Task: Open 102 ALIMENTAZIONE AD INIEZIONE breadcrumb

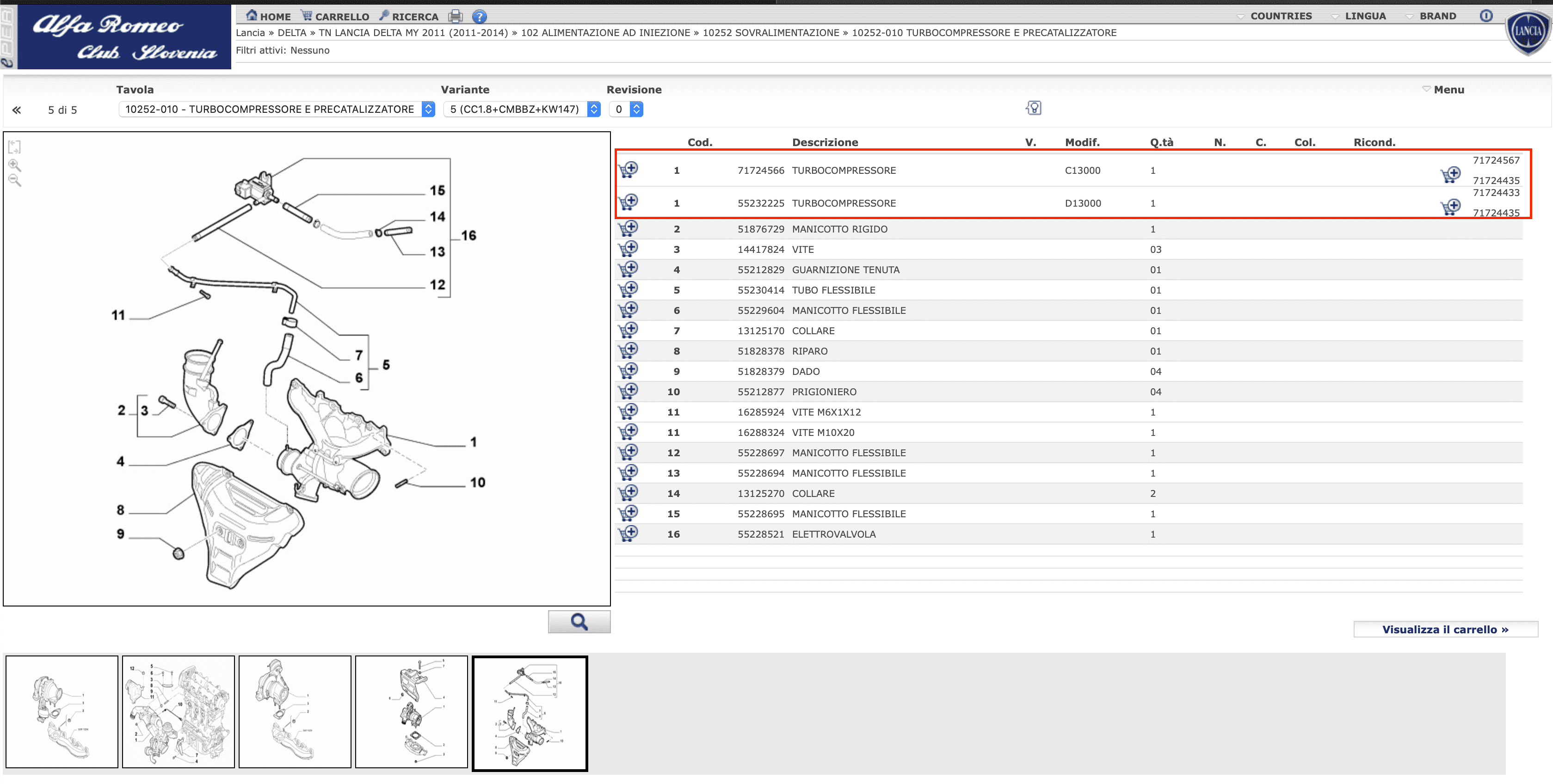Action: (x=605, y=32)
